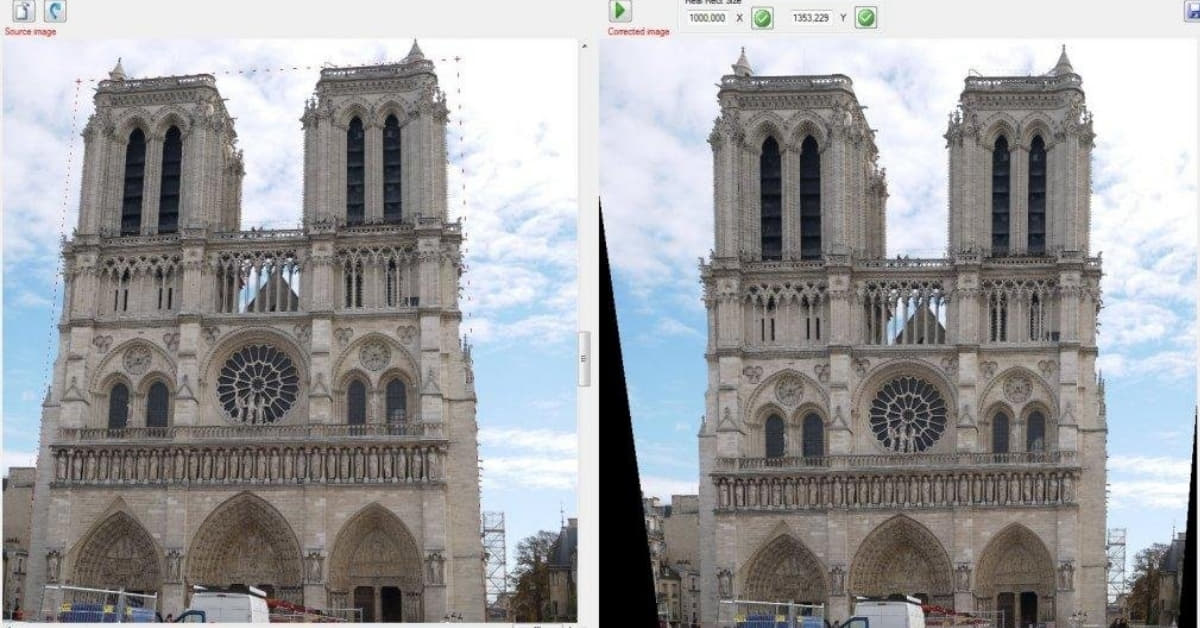Click the rotate source image icon
1200x628 pixels.
[55, 11]
